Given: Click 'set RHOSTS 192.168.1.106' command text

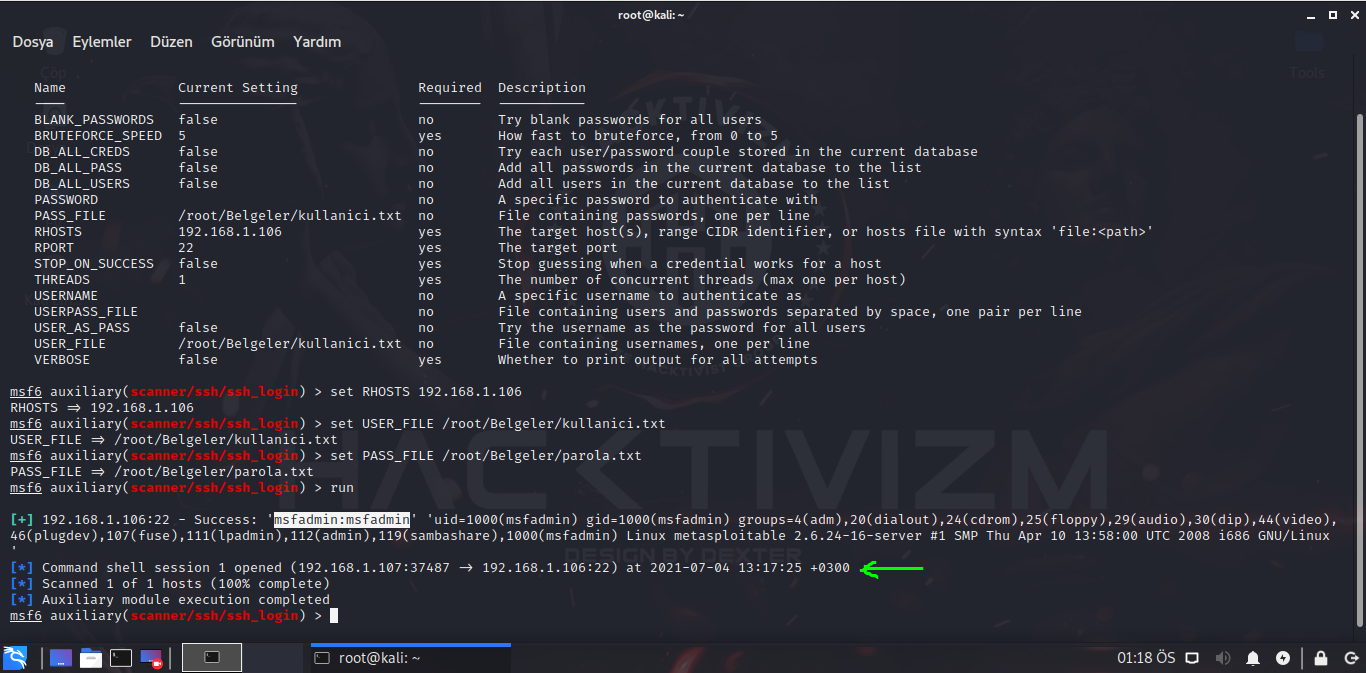Looking at the screenshot, I should click(426, 392).
